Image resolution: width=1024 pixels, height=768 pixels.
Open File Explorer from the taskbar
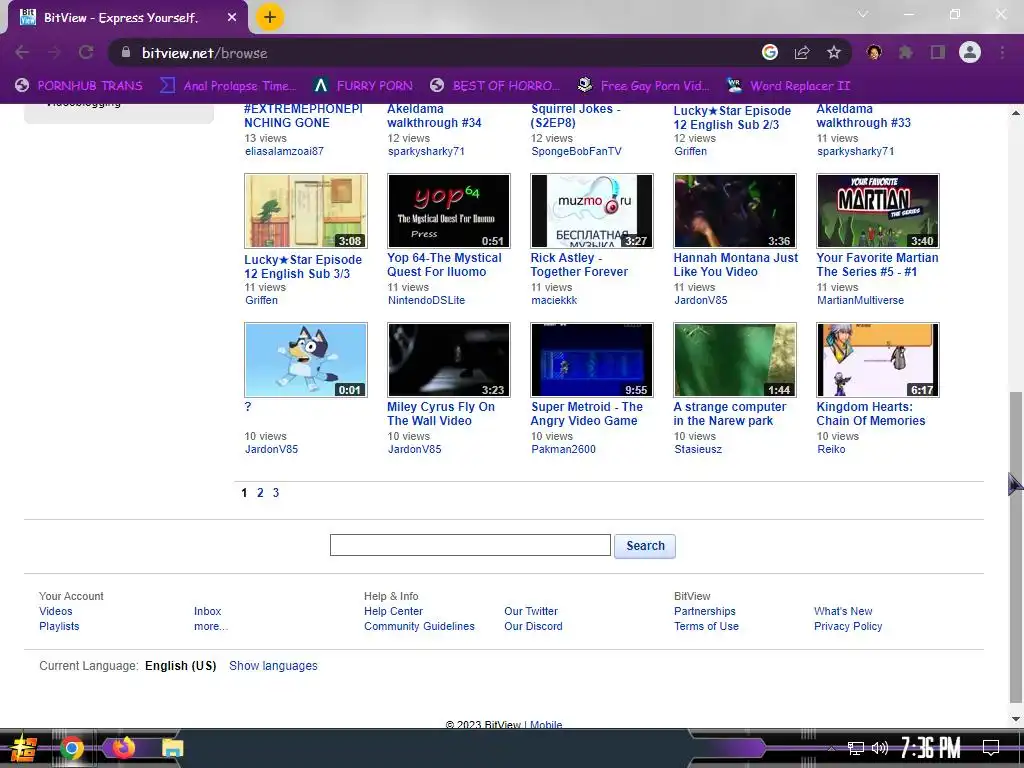(172, 748)
